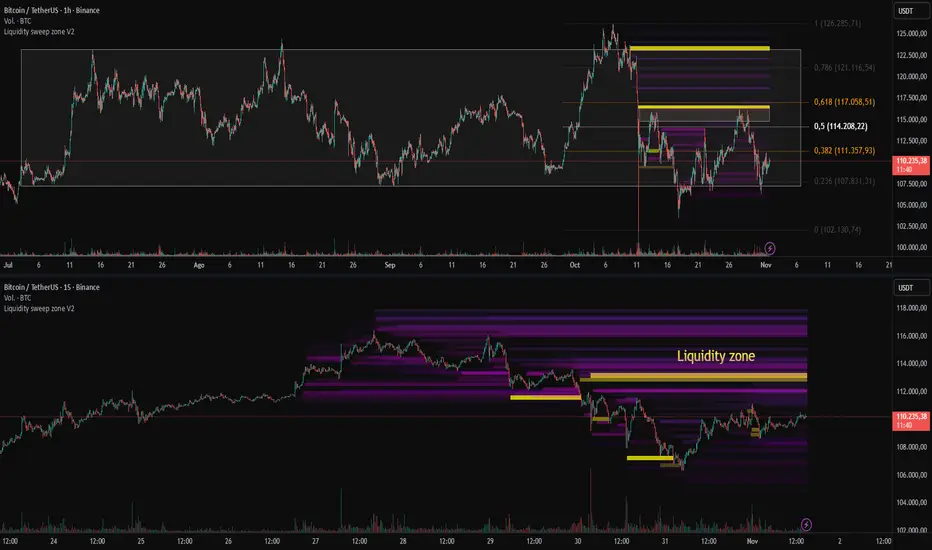Click date 31 on the 15-minute time axis
This screenshot has width=932, height=550.
coord(665,541)
